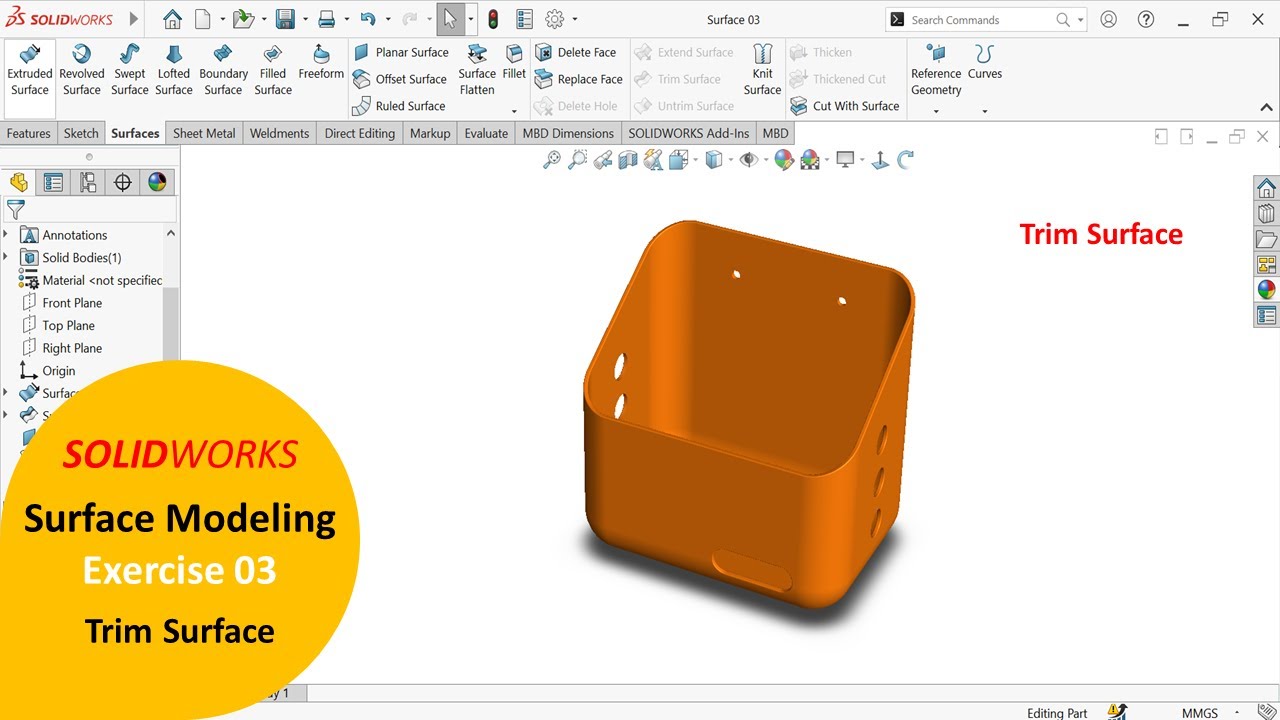Screen dimensions: 1280x720
Task: Click the Offset Surface command
Action: point(400,79)
